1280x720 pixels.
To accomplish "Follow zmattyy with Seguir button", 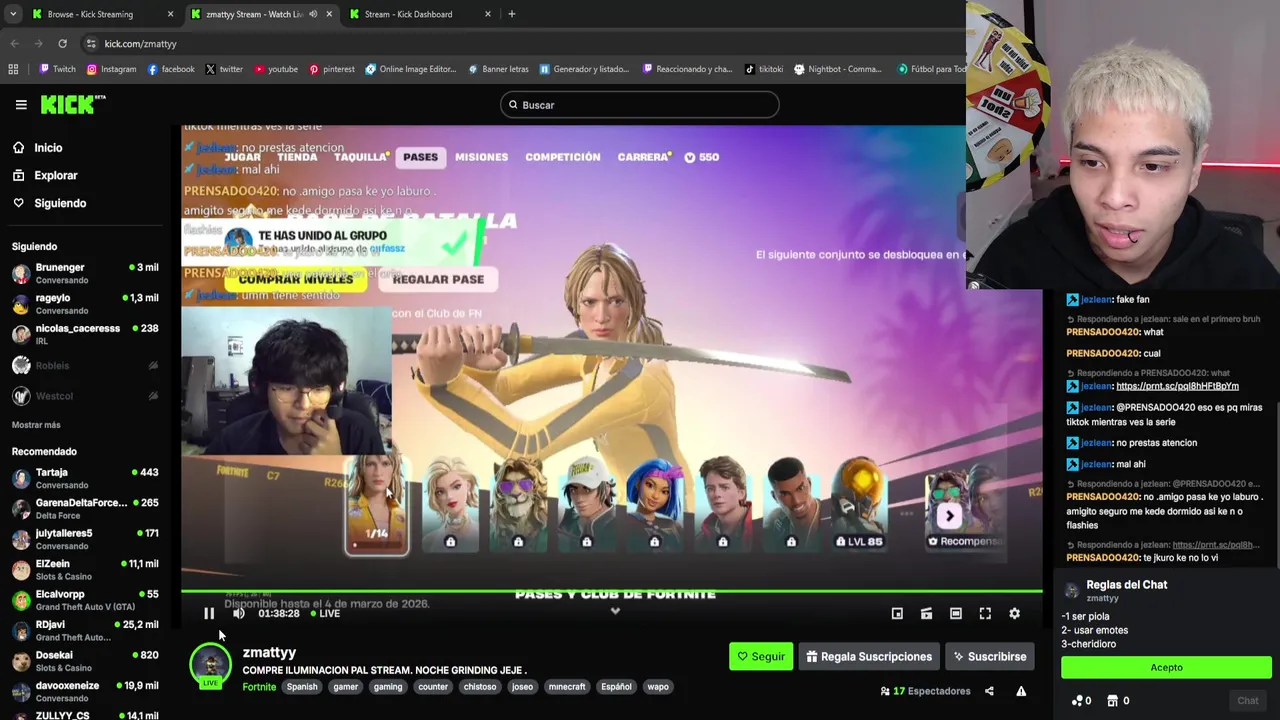I will tap(761, 656).
